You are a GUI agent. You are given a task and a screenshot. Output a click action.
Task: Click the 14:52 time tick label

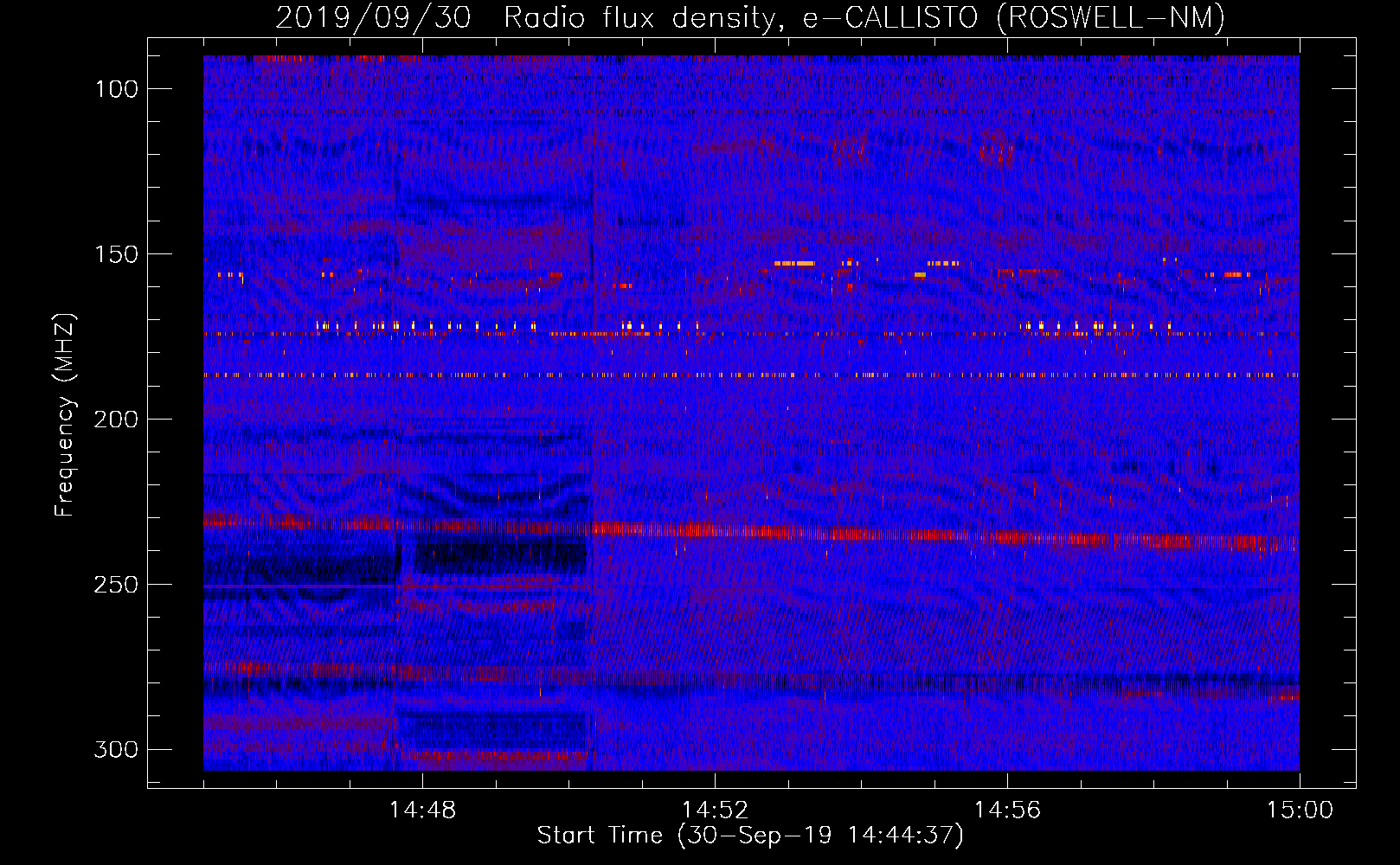[715, 811]
